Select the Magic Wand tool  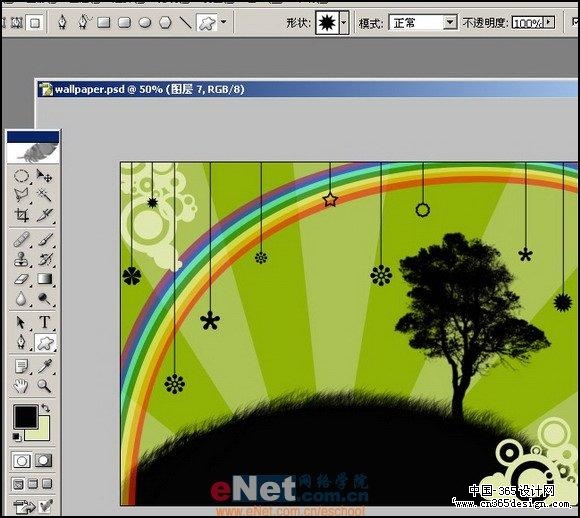tap(44, 195)
